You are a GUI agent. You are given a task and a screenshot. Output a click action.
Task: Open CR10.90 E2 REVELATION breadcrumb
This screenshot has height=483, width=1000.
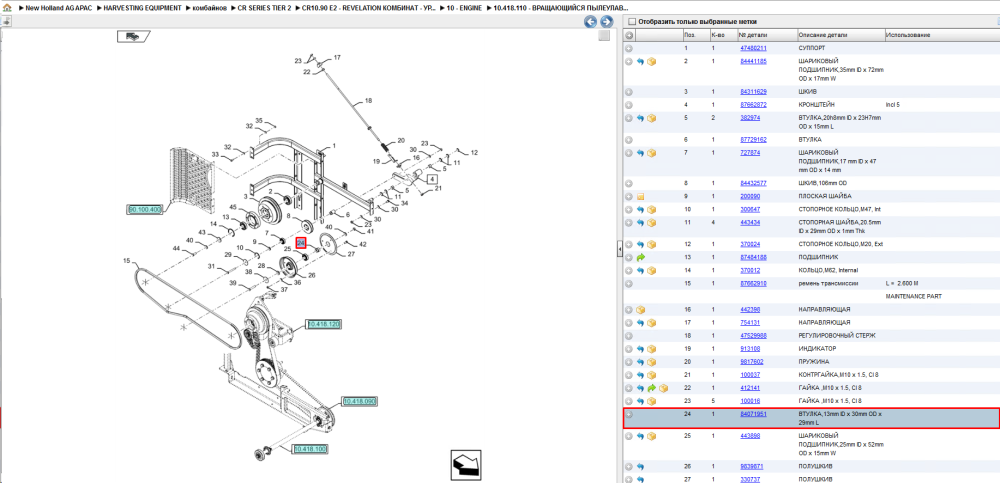369,10
